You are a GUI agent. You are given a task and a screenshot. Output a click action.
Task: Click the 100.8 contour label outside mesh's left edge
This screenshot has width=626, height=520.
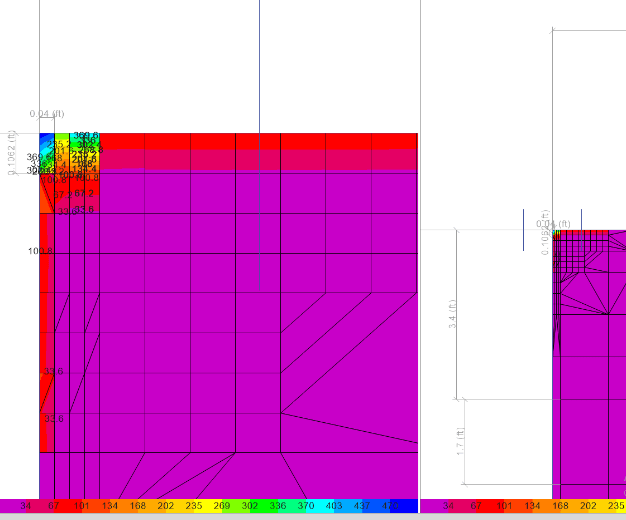[x=40, y=251]
